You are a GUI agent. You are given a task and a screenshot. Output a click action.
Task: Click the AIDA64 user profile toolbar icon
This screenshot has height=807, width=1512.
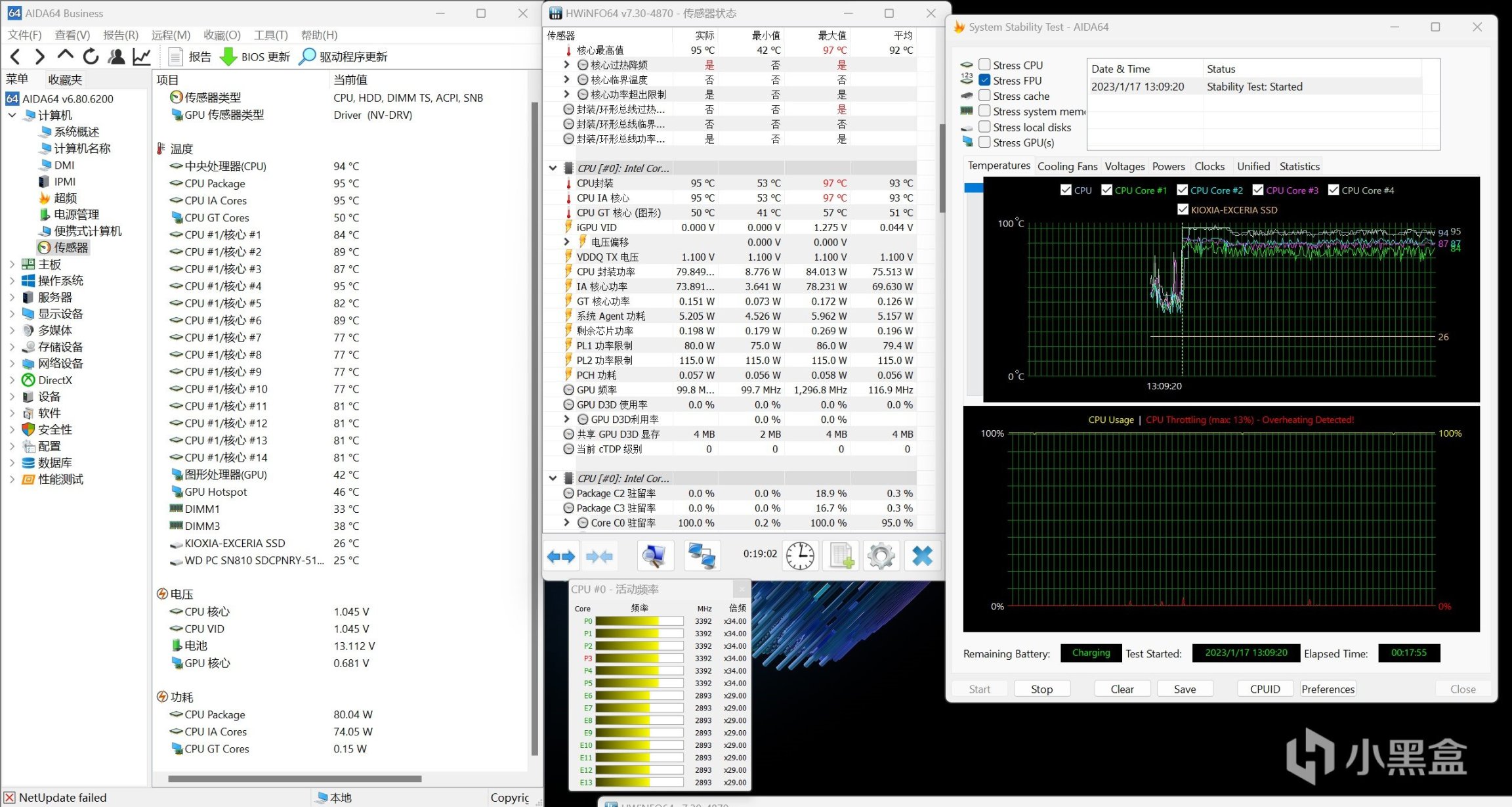click(116, 56)
